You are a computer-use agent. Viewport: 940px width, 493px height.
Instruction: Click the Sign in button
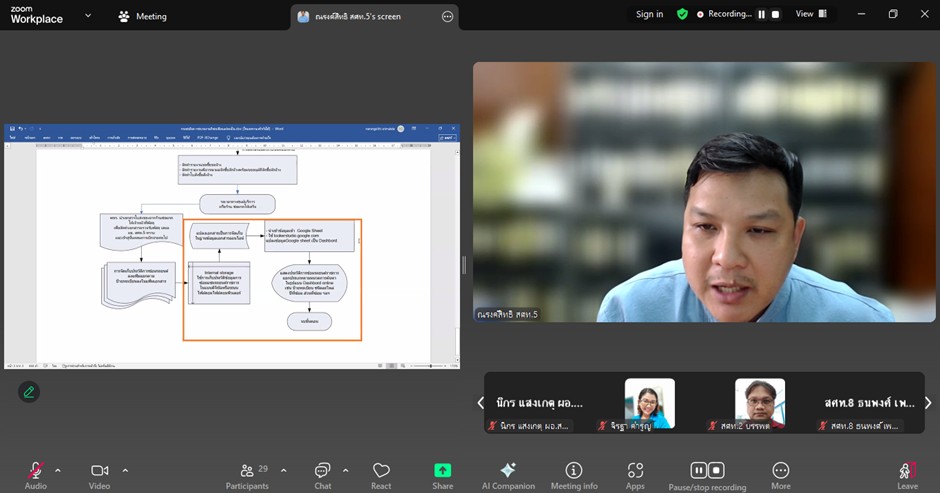pos(649,14)
